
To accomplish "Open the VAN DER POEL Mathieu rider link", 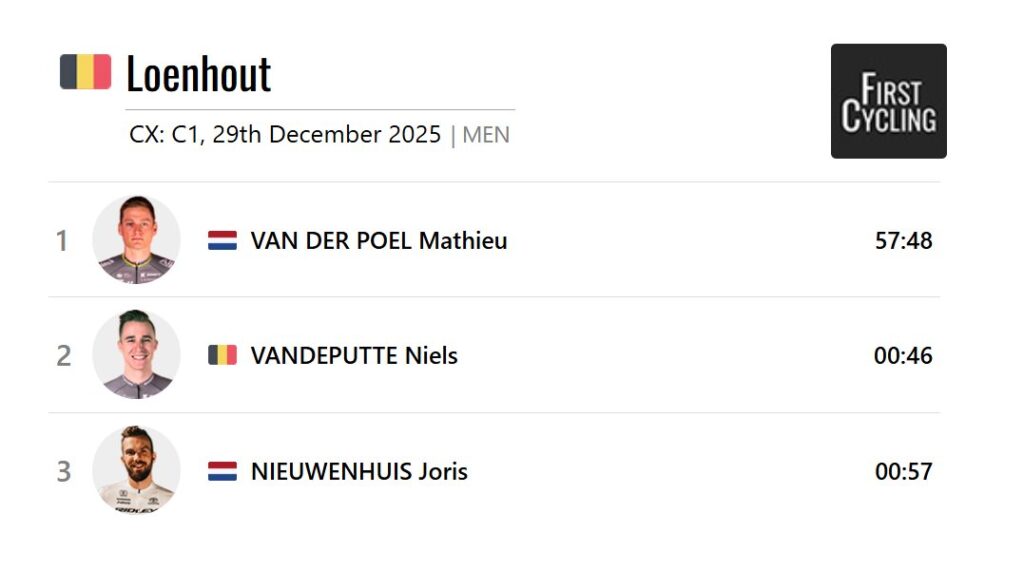I will point(378,241).
